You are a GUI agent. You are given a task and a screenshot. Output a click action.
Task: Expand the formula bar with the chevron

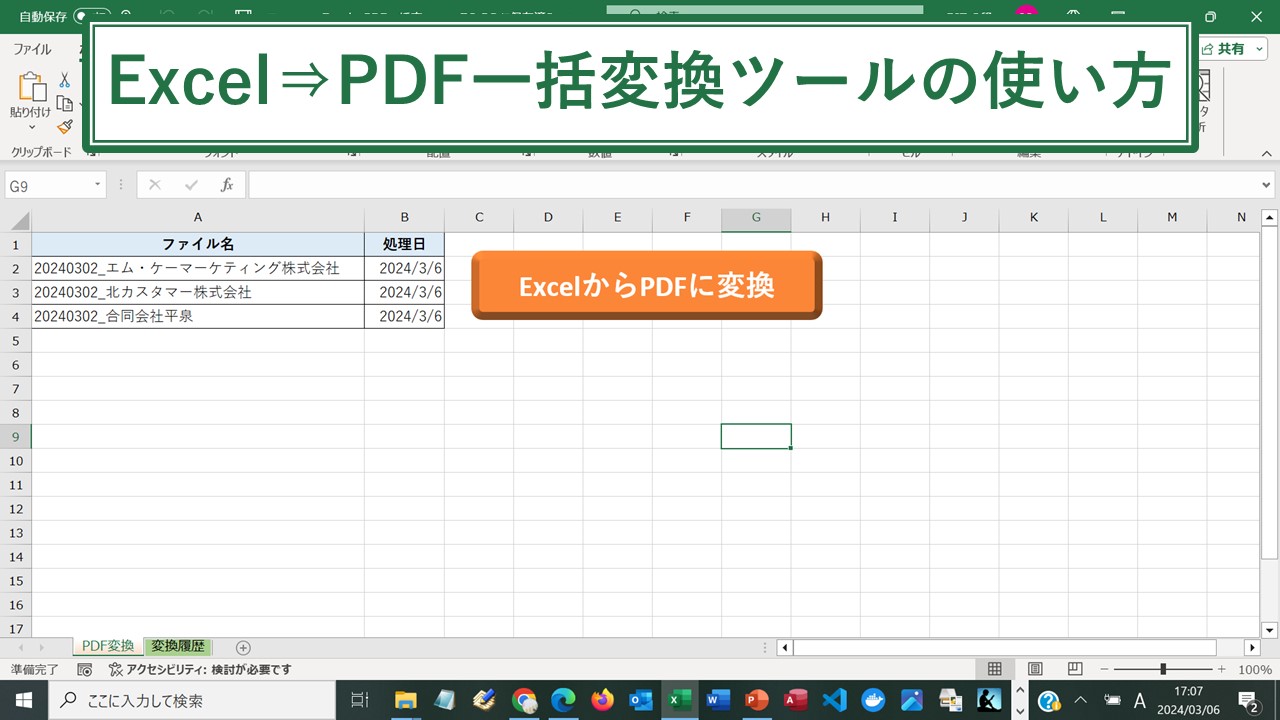[1268, 185]
